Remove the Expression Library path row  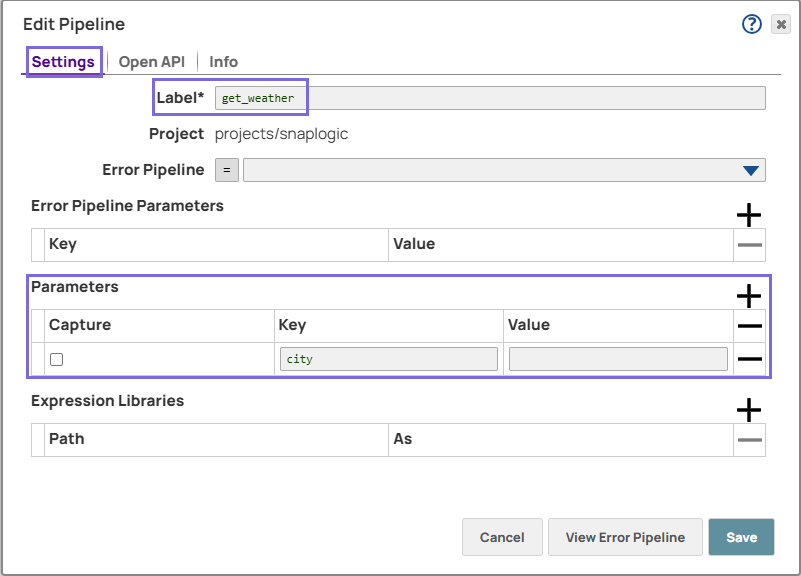point(748,438)
